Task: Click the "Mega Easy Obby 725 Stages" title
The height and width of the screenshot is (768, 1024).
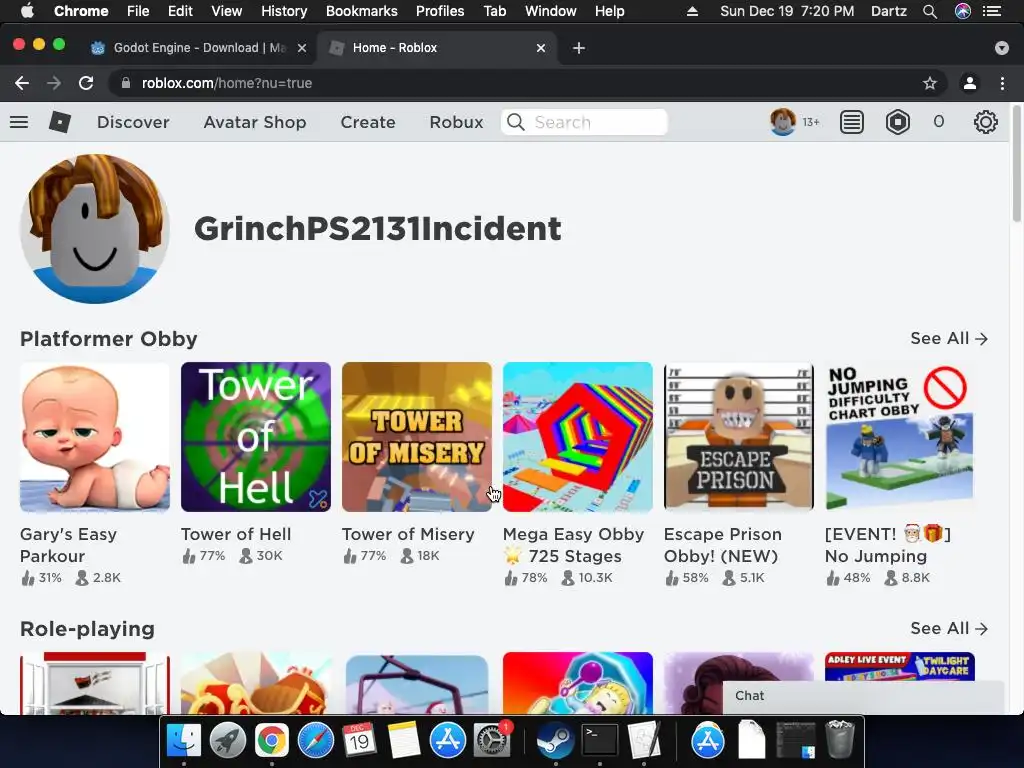Action: point(573,545)
